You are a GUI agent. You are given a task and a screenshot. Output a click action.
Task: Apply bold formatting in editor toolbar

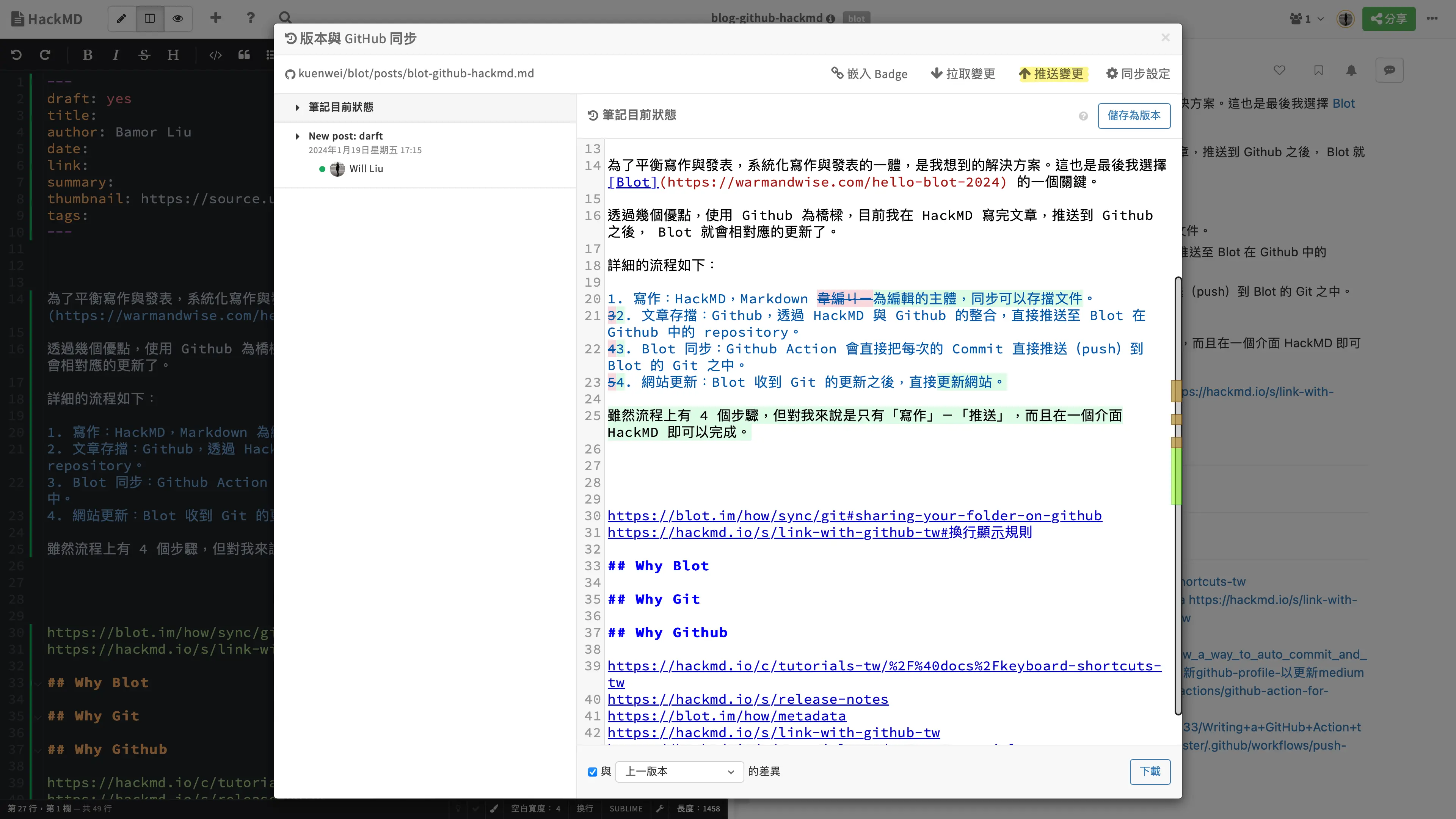[88, 55]
